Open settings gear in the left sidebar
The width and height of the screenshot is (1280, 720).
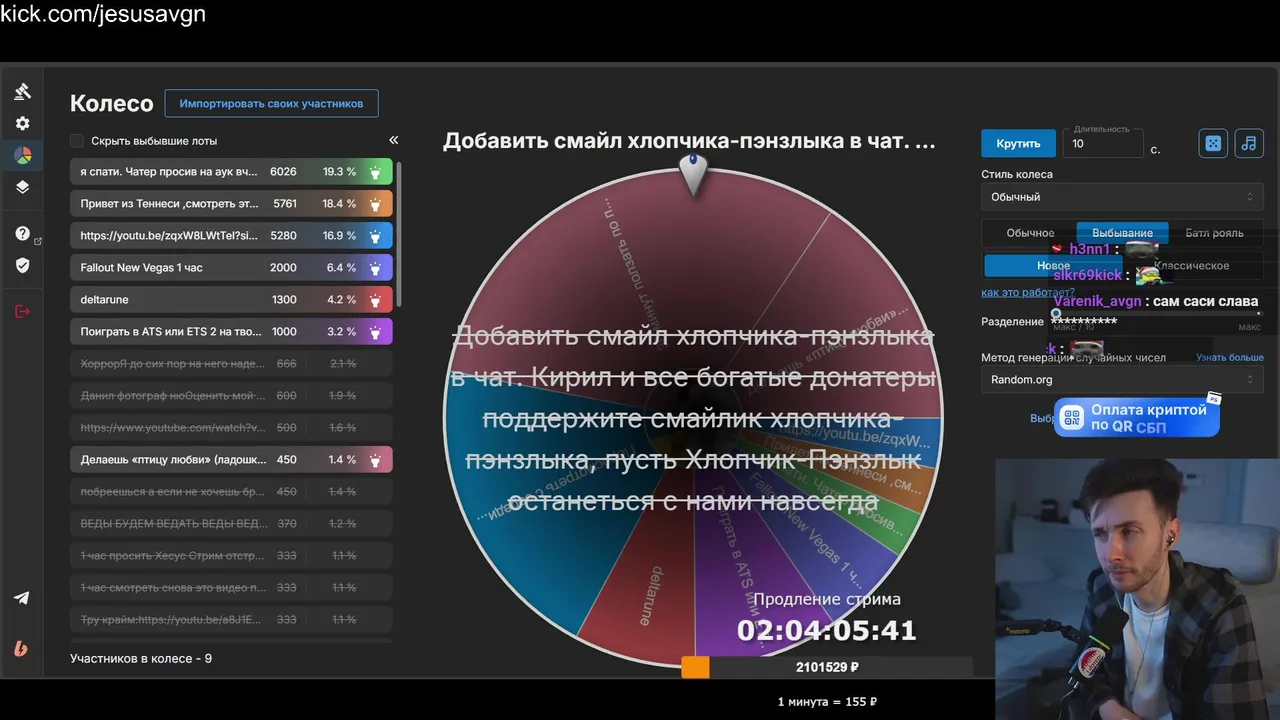[22, 124]
